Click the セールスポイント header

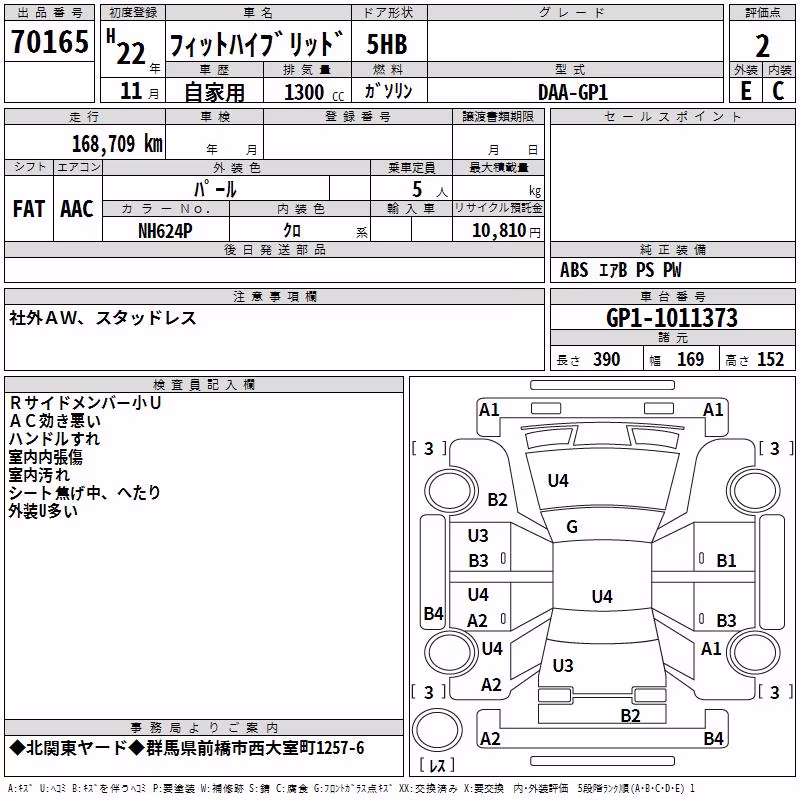pos(672,116)
